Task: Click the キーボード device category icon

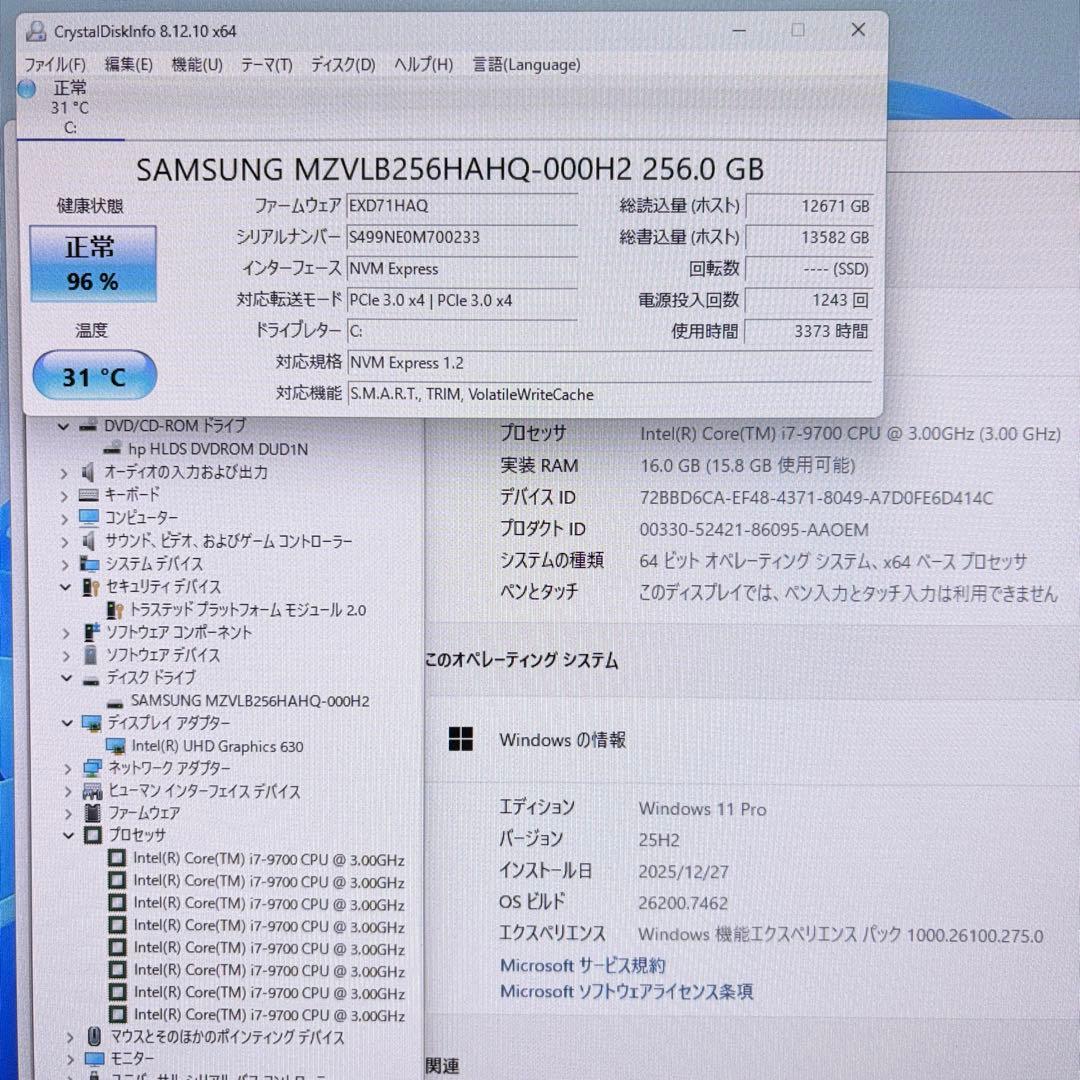Action: (88, 494)
